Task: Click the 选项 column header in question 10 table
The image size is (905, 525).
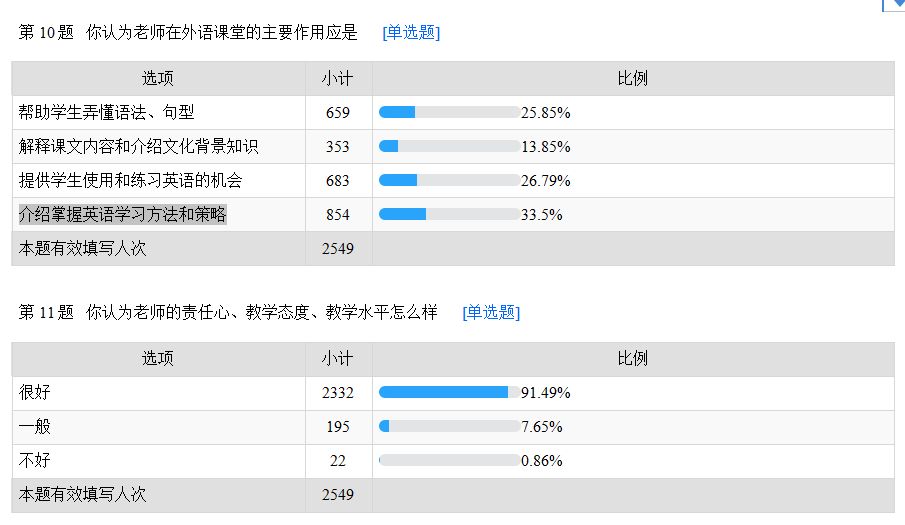Action: point(158,78)
